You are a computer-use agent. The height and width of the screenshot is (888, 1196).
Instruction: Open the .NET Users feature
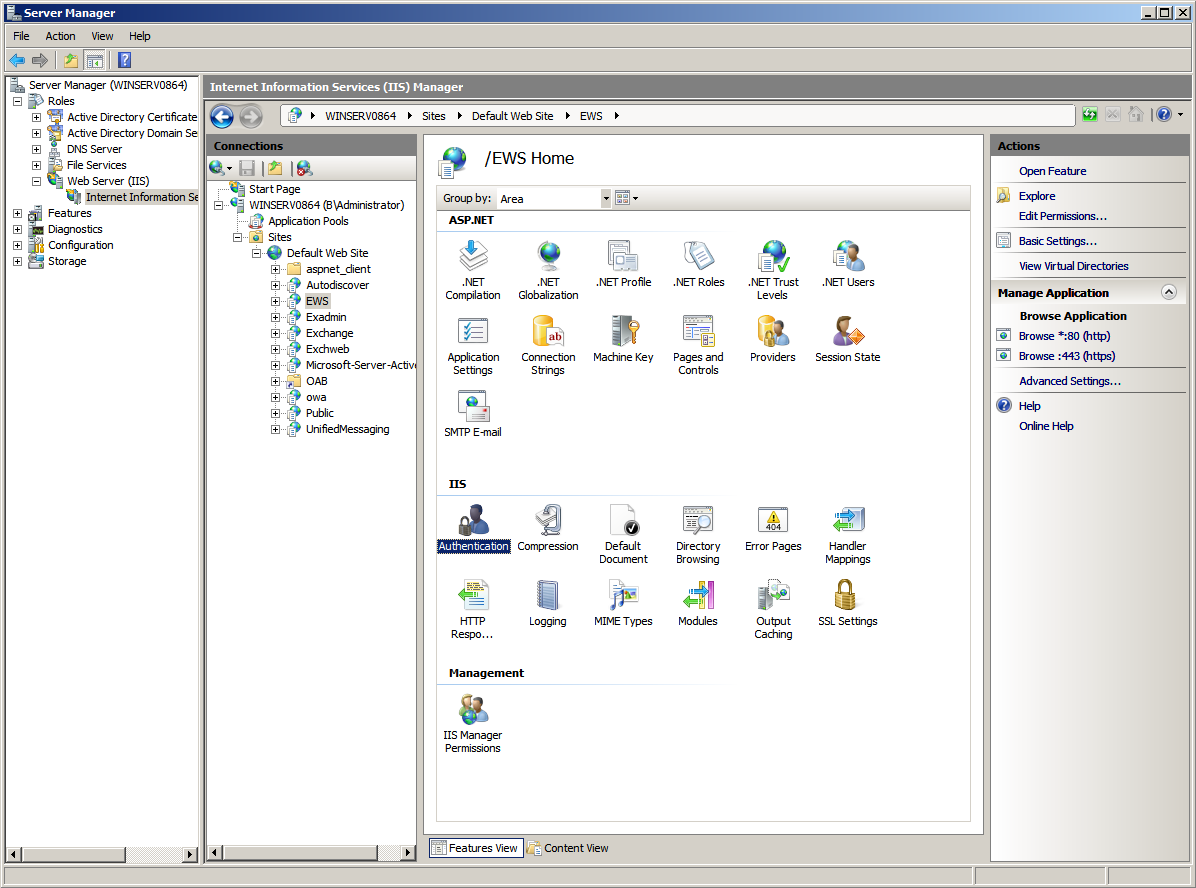coord(847,263)
